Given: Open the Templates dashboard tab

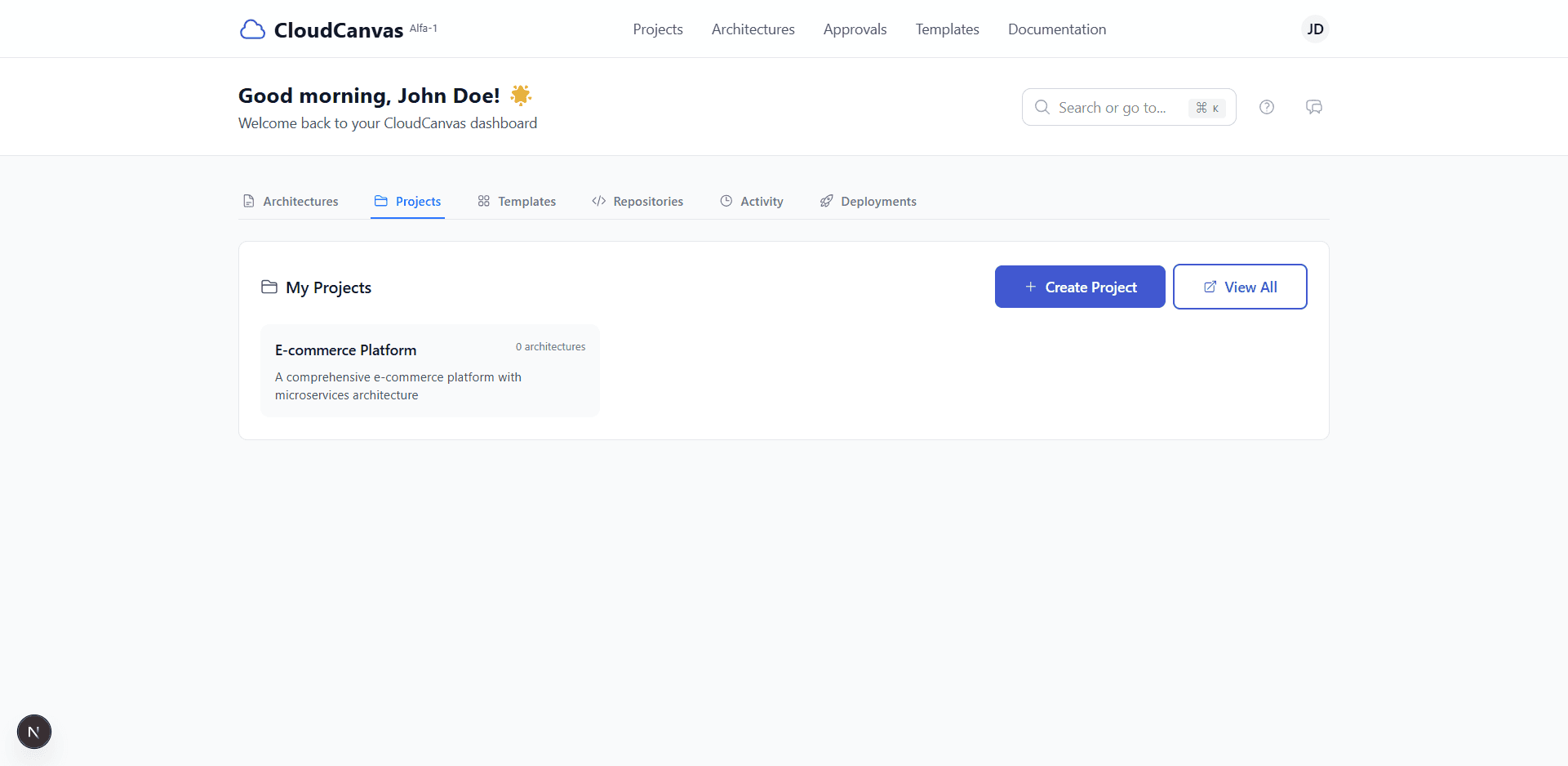Looking at the screenshot, I should (516, 201).
